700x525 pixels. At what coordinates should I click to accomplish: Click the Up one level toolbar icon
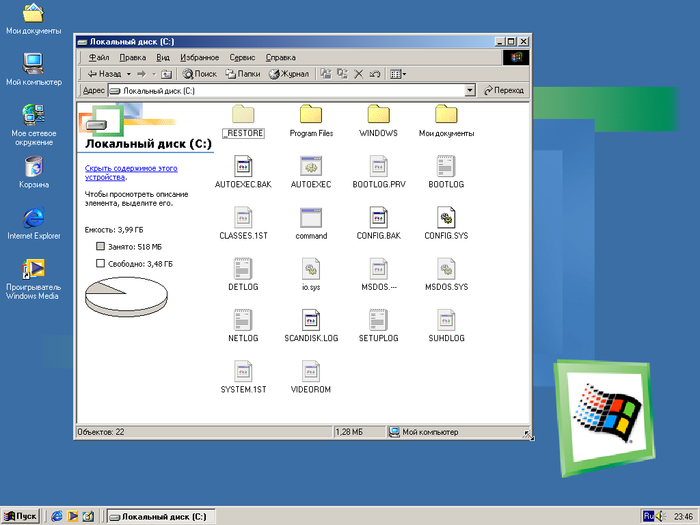pos(167,74)
